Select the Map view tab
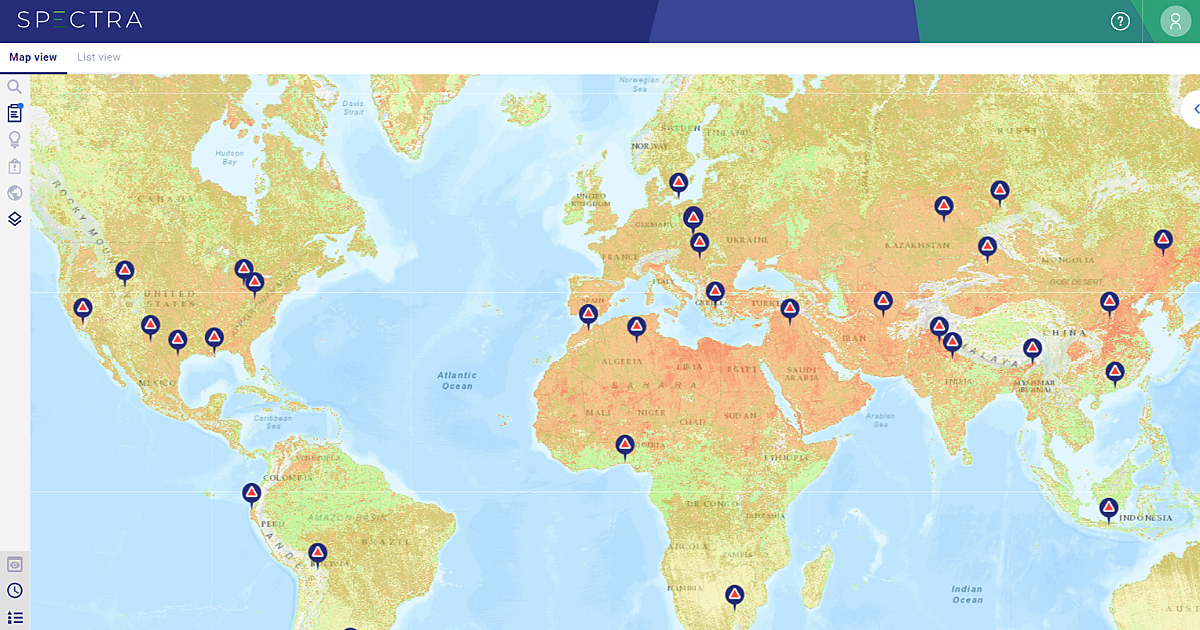This screenshot has width=1200, height=630. 33,57
